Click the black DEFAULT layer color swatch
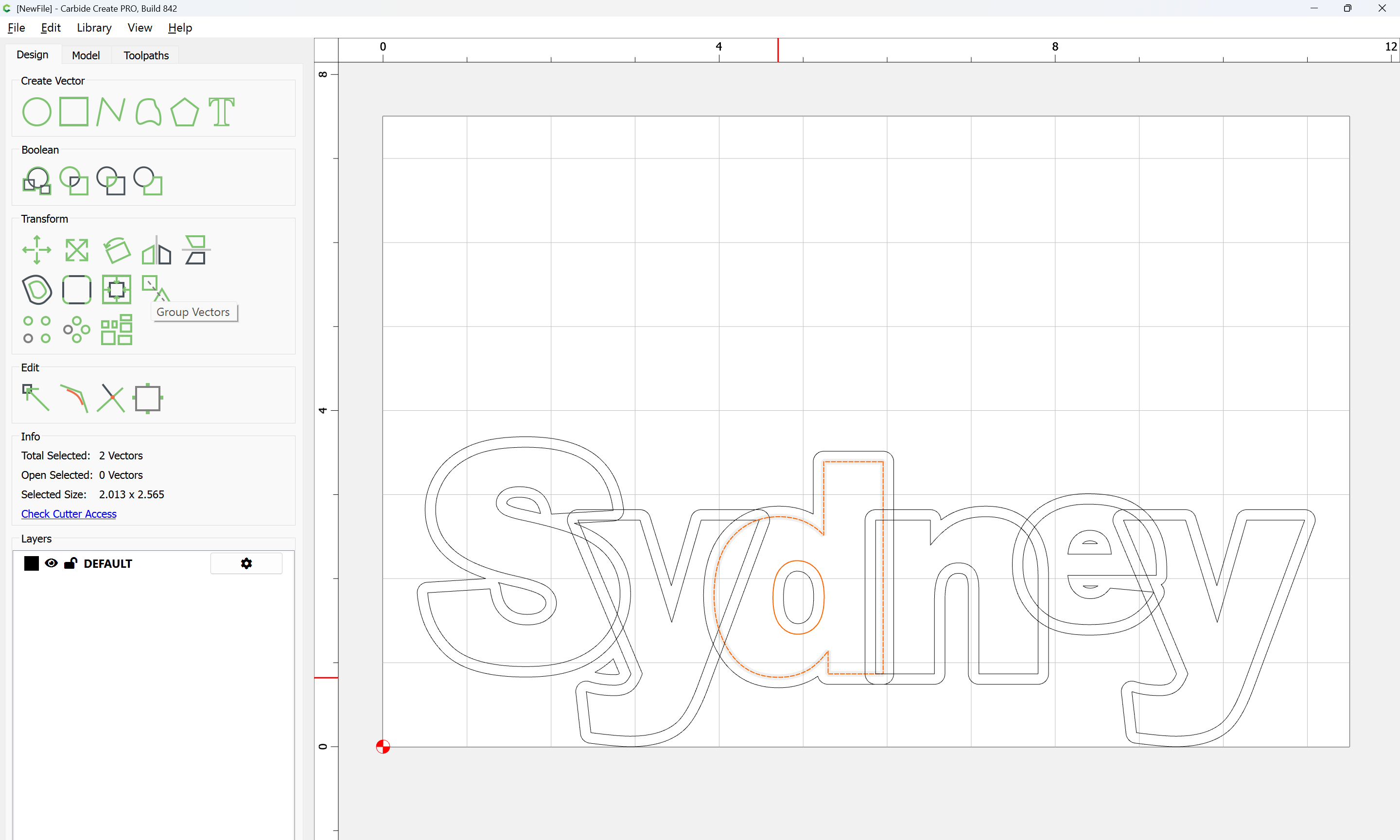Image resolution: width=1400 pixels, height=840 pixels. tap(32, 563)
